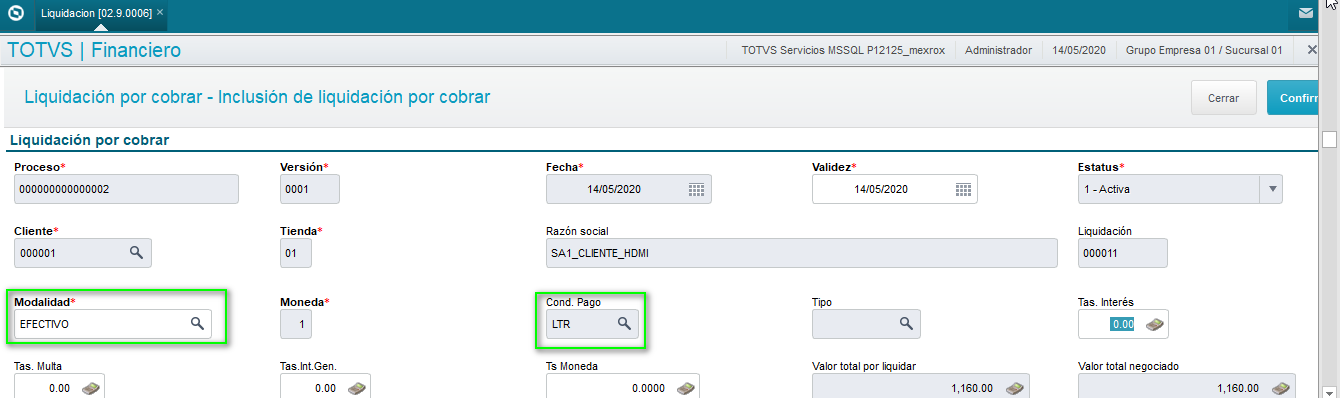Close the Liquidacion [02.9.0006] tab

tap(160, 12)
